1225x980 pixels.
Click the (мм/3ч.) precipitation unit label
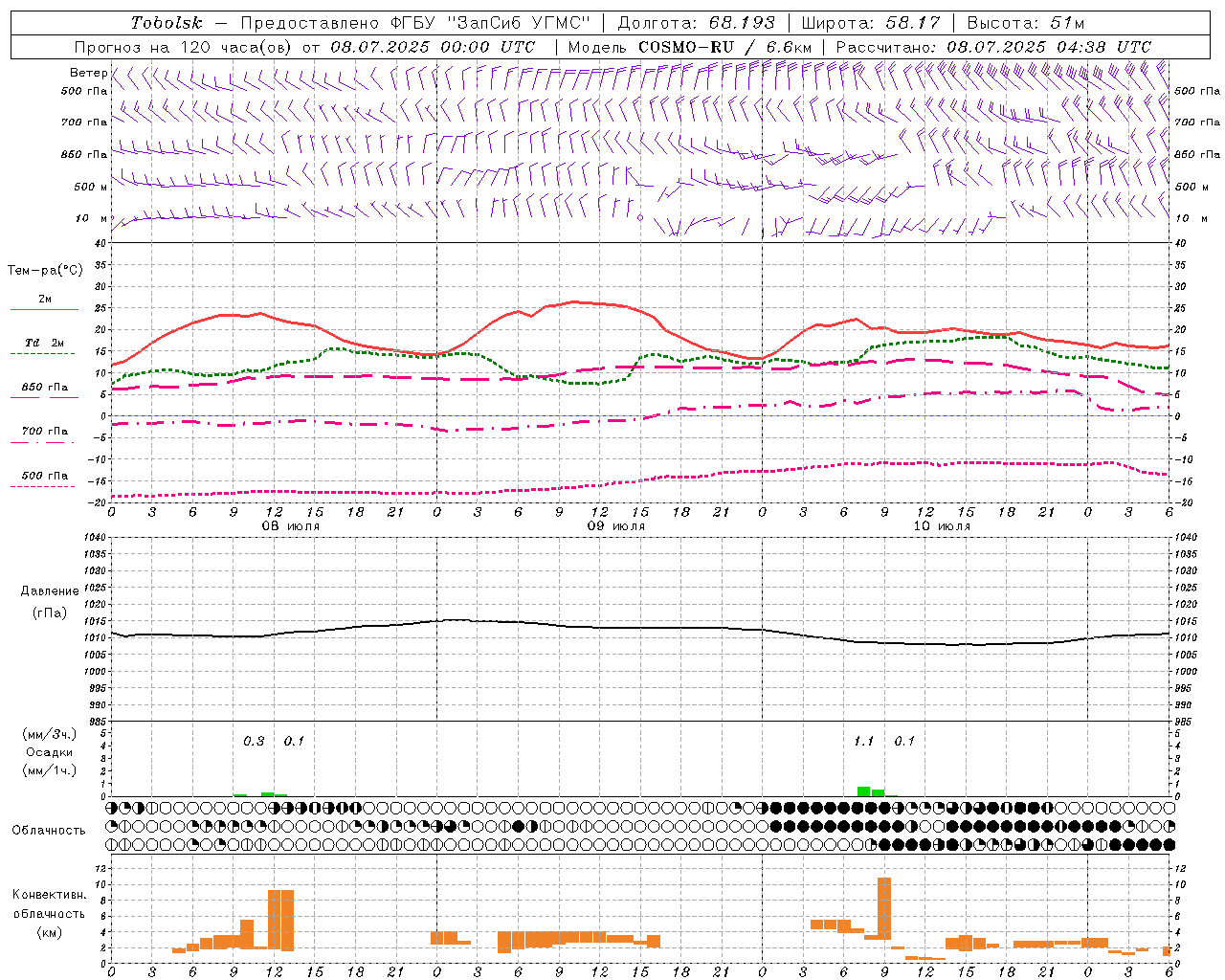coord(50,734)
